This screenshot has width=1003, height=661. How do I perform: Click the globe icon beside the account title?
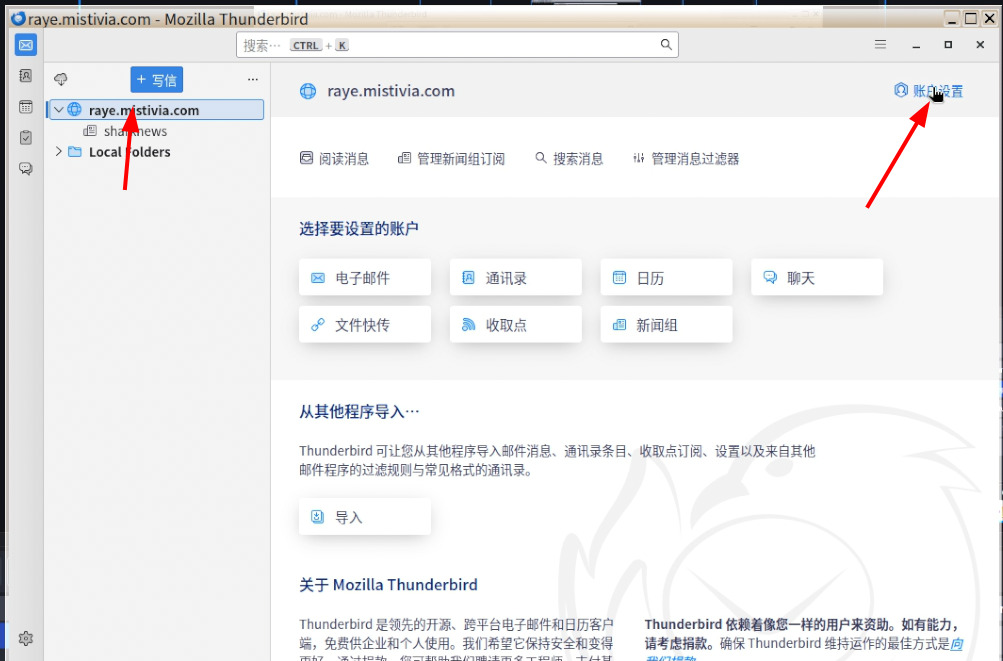point(308,92)
